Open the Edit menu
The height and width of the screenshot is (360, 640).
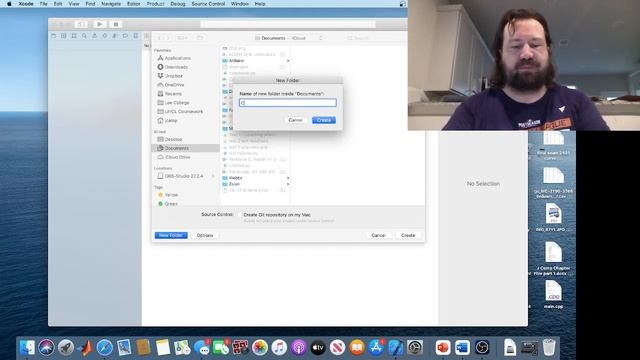click(x=58, y=4)
